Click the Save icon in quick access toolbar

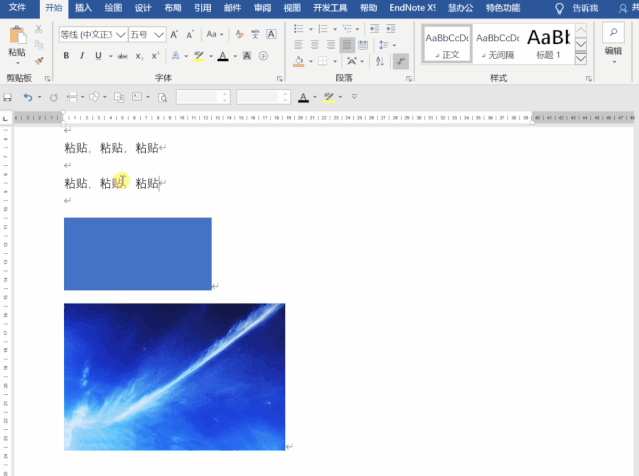(x=8, y=97)
